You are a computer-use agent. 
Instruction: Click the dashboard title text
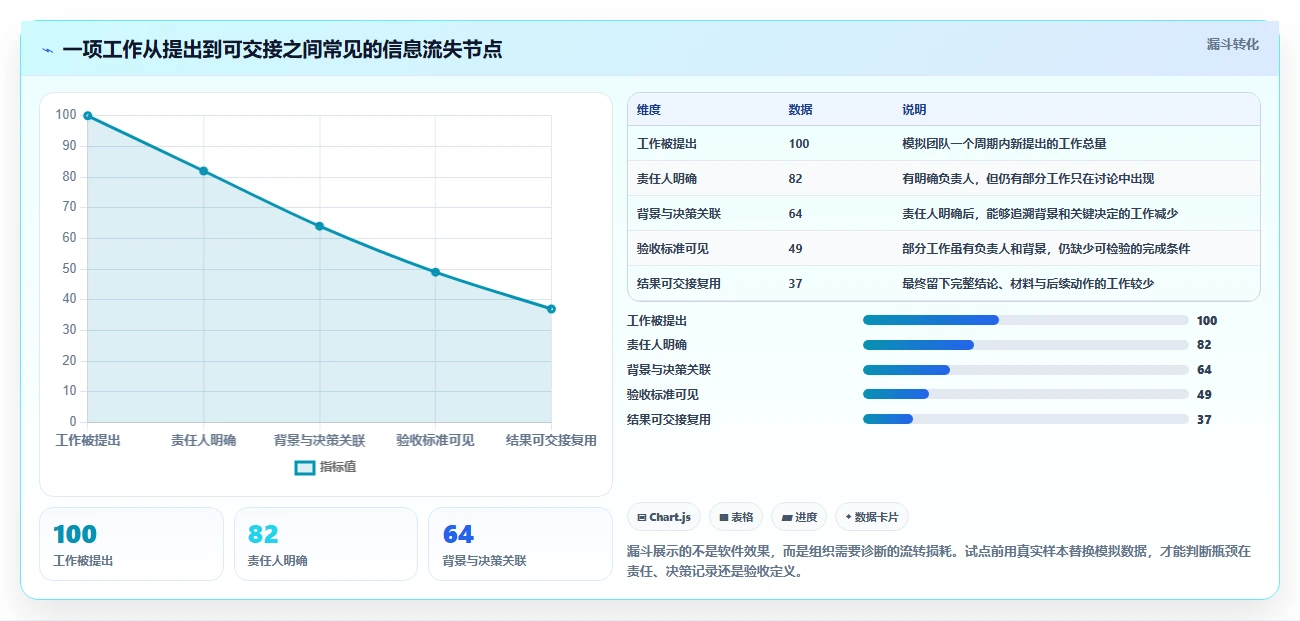click(x=282, y=49)
